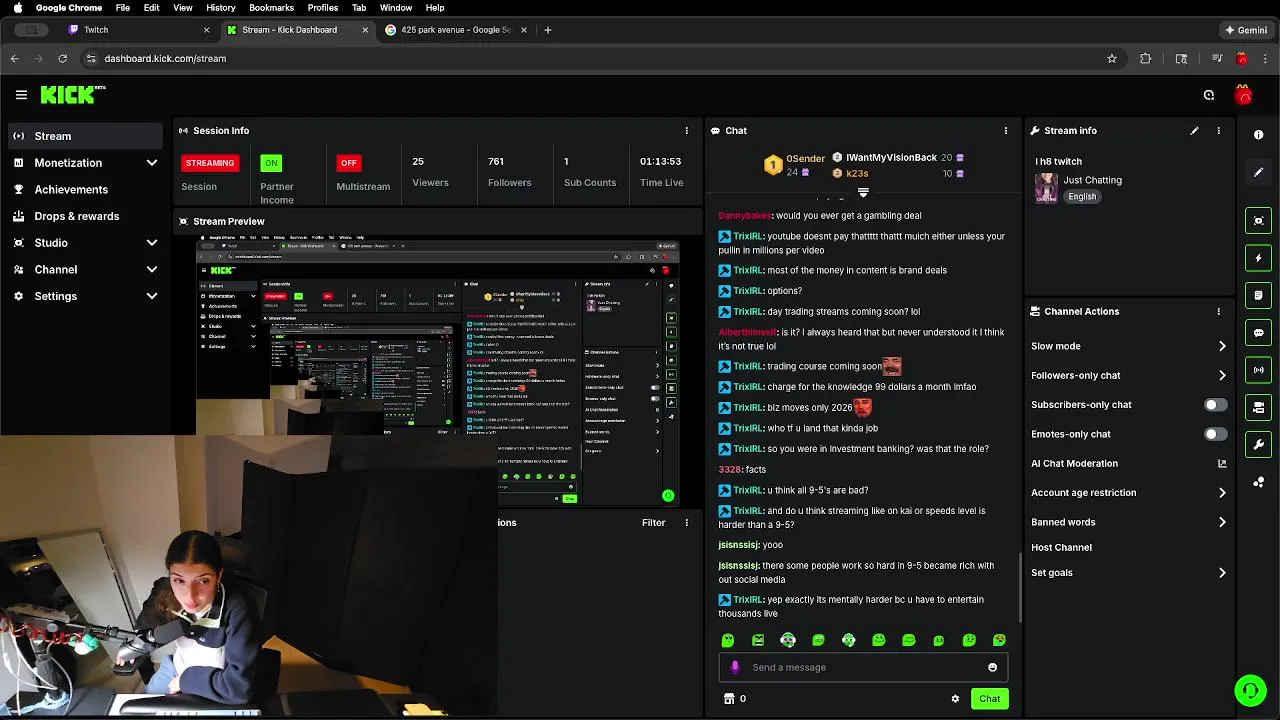Click the Gemini button in Chrome

pos(1246,30)
